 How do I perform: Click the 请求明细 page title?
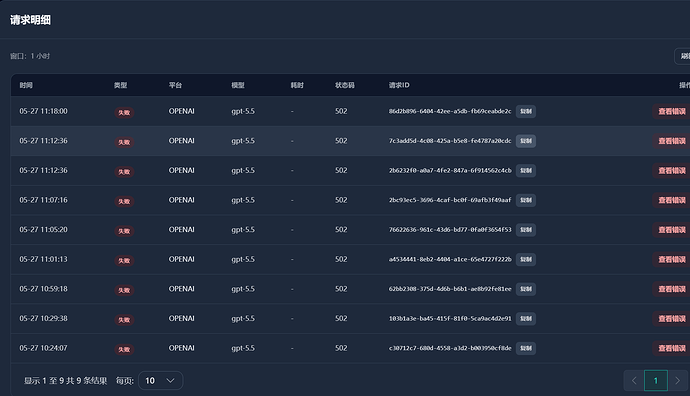(30, 20)
